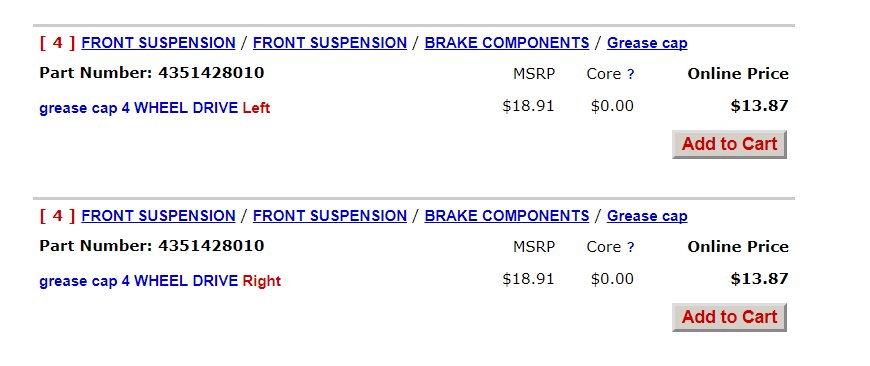870x366 pixels.
Task: Open the Grease cap breadcrumb in Left part listing
Action: tap(647, 43)
